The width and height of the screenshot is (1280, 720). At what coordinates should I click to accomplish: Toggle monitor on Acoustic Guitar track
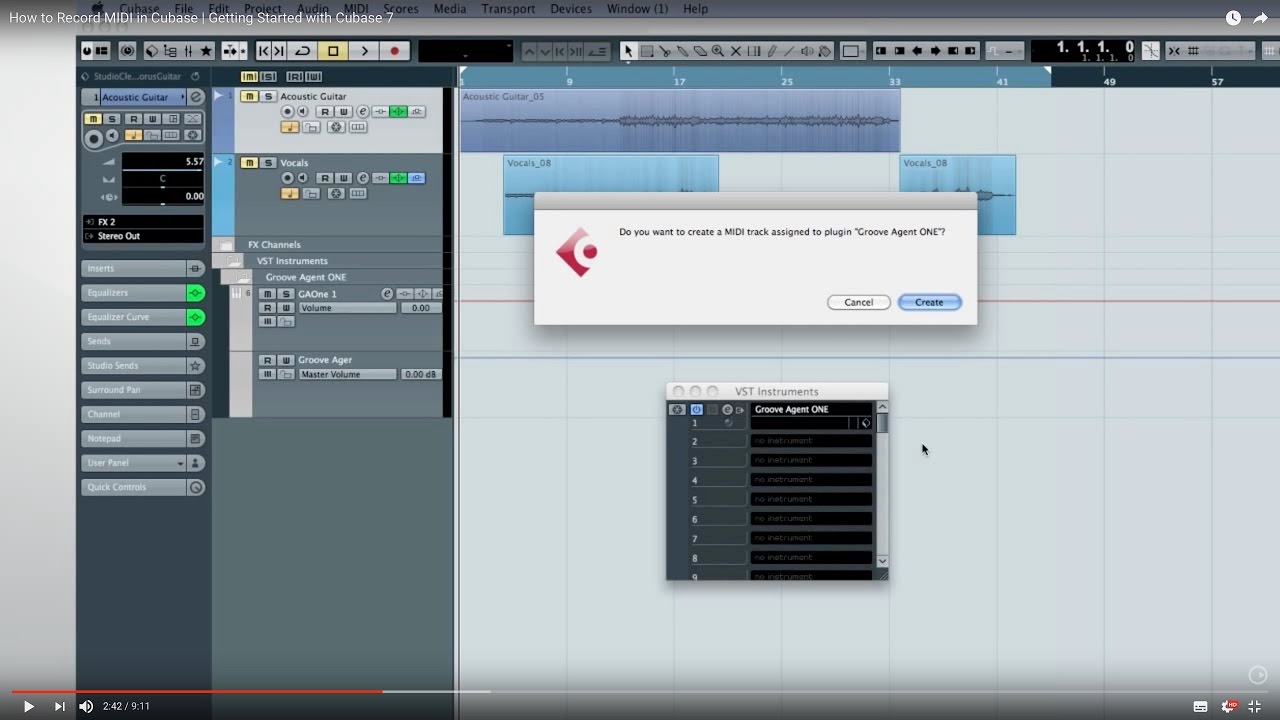[302, 112]
